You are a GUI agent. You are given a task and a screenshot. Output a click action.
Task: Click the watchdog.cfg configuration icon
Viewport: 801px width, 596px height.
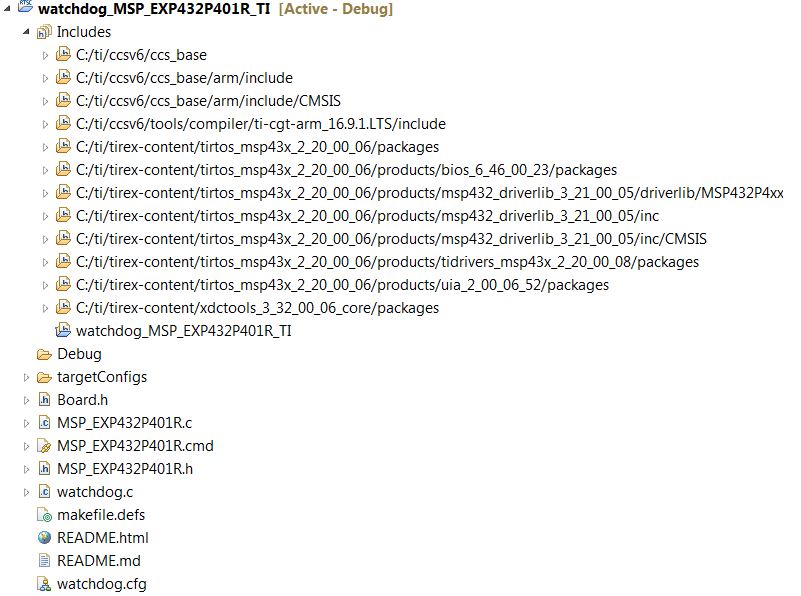pos(44,584)
